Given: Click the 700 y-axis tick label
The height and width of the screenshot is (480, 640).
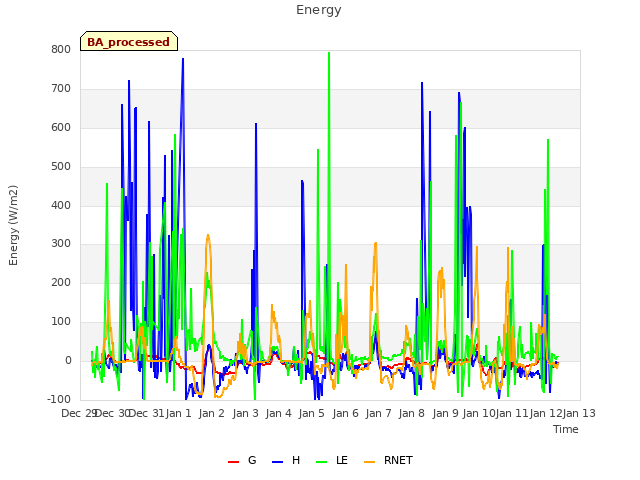Looking at the screenshot, I should (x=61, y=89).
